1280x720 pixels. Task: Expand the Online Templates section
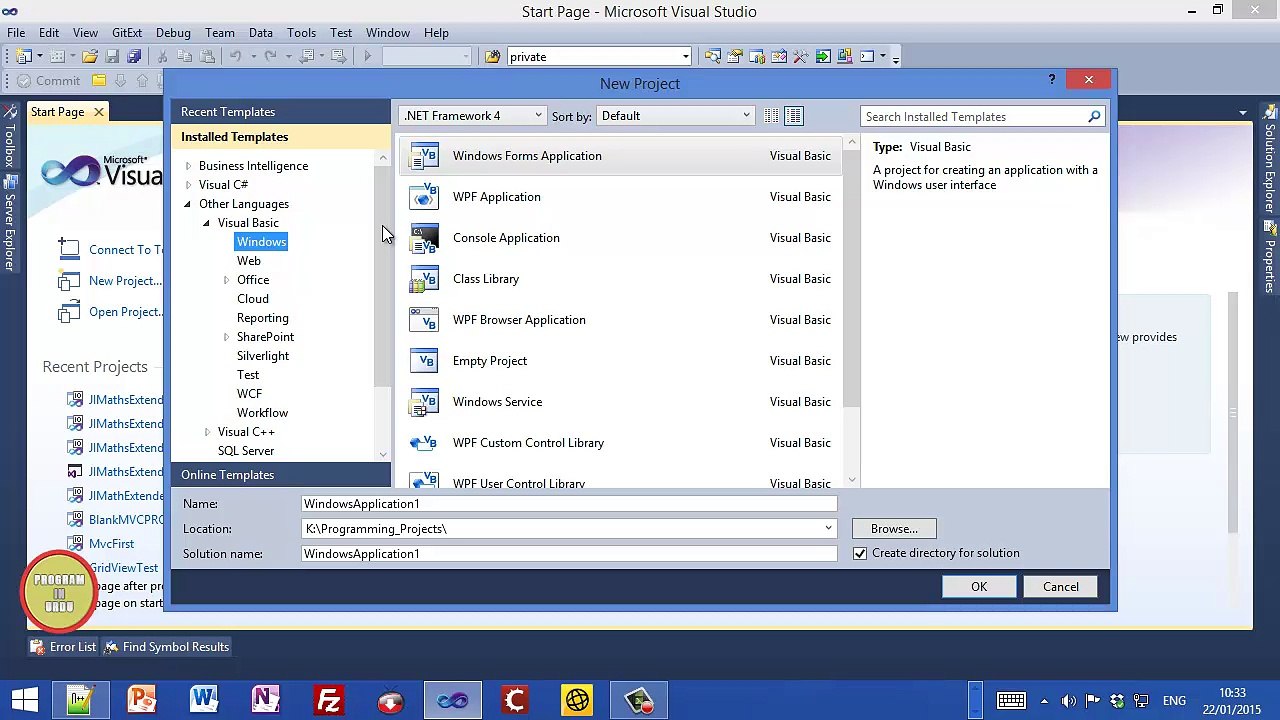click(281, 475)
